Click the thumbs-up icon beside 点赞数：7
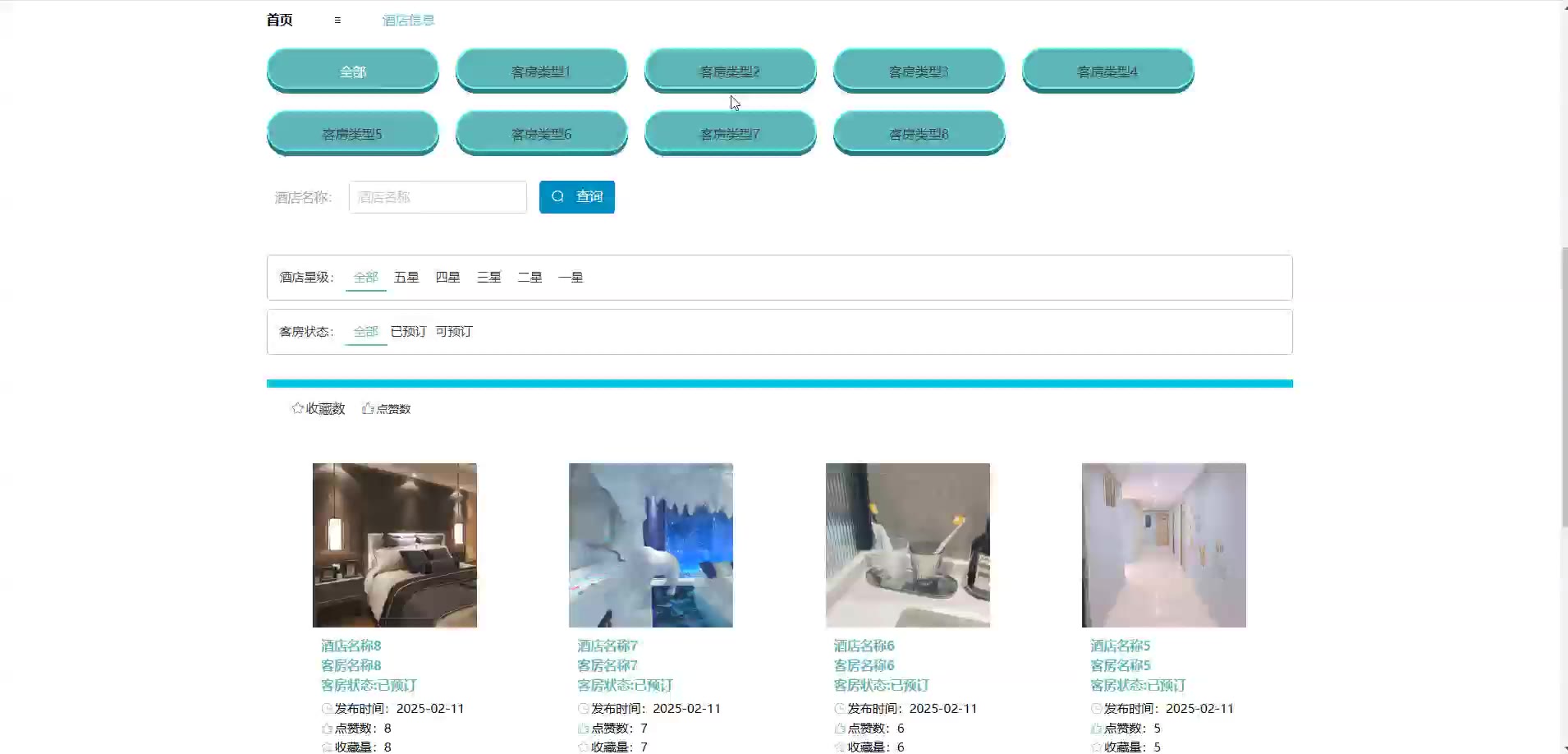The image size is (1568, 754). 584,728
